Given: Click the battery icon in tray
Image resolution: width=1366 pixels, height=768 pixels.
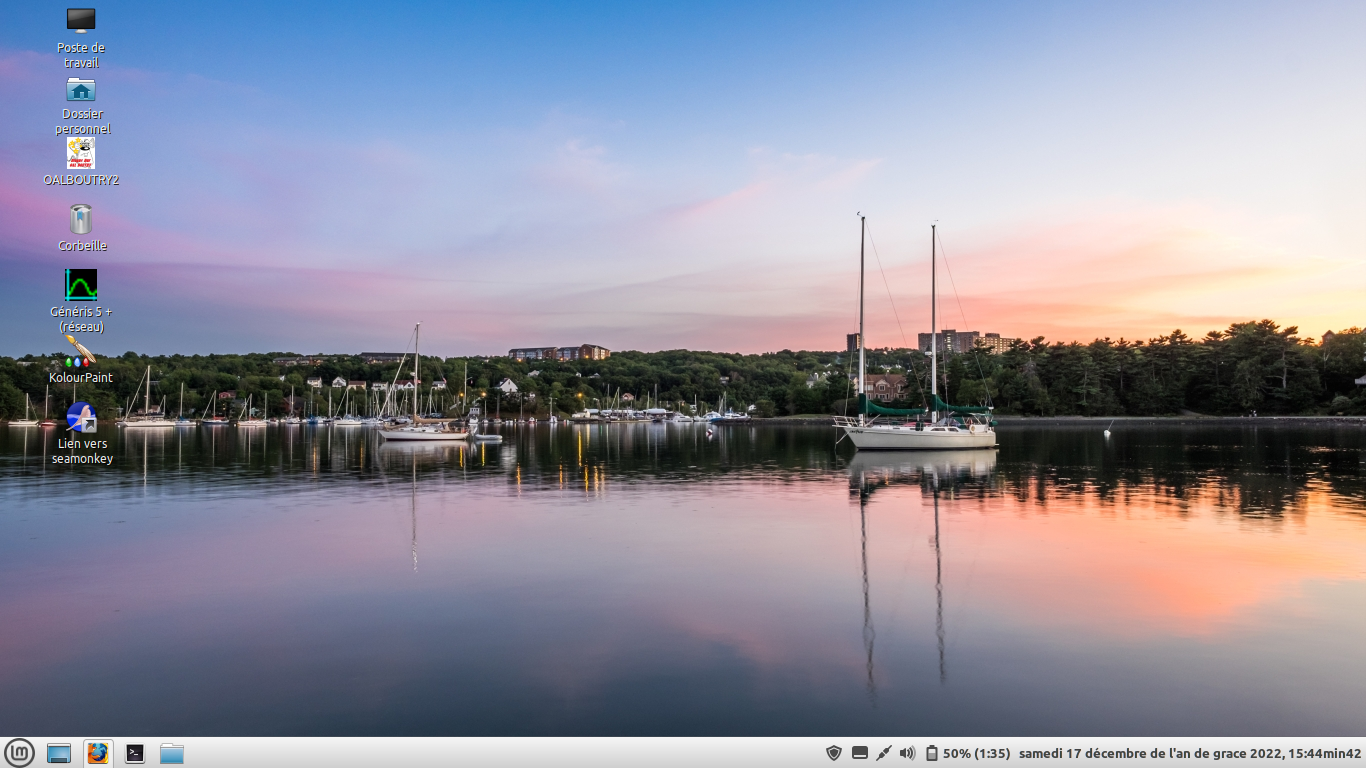Looking at the screenshot, I should tap(931, 753).
